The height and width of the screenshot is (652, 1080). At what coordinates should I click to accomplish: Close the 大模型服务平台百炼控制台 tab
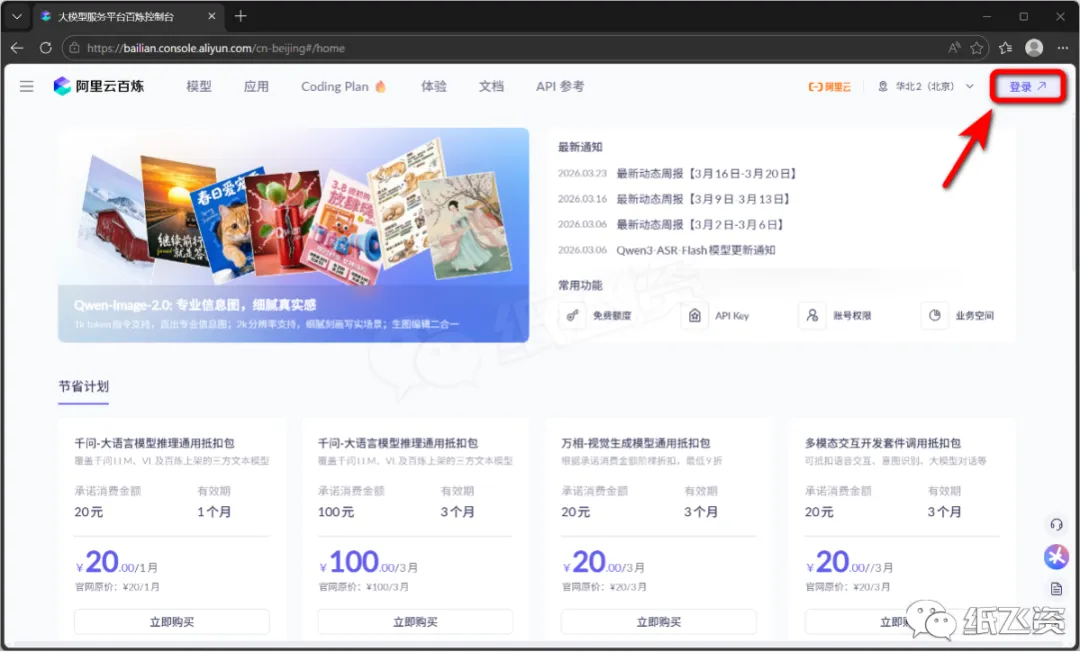tap(212, 16)
